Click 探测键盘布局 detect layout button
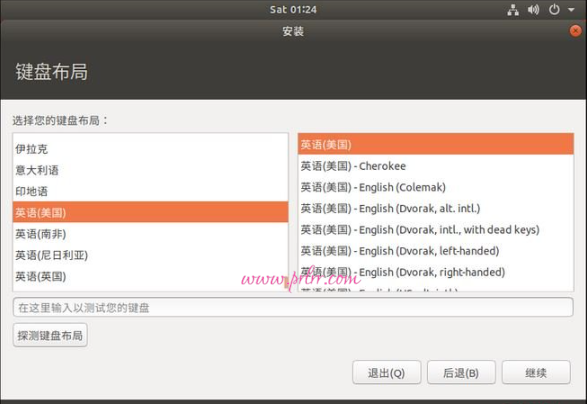Image resolution: width=587 pixels, height=404 pixels. [x=50, y=335]
